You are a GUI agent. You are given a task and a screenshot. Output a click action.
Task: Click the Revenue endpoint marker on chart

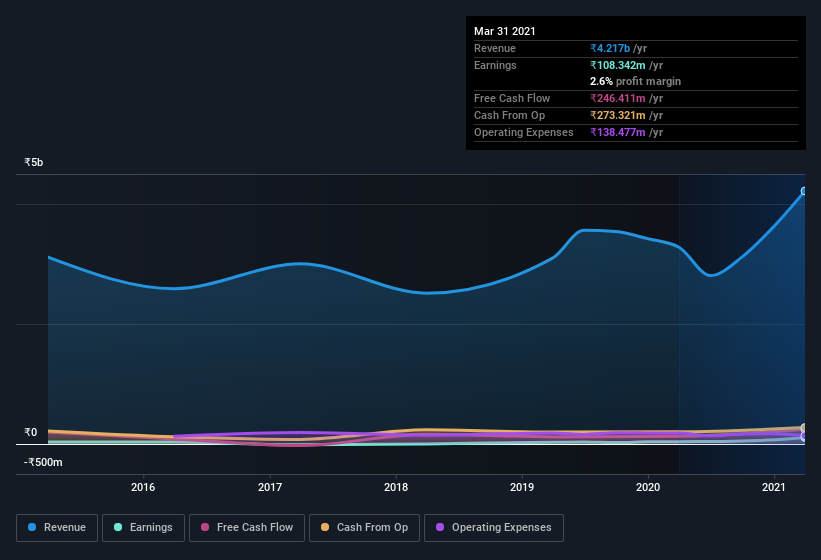[x=804, y=192]
